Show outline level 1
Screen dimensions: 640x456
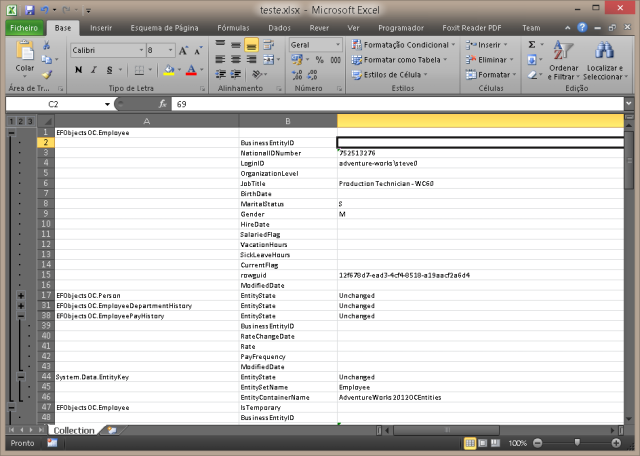11,121
